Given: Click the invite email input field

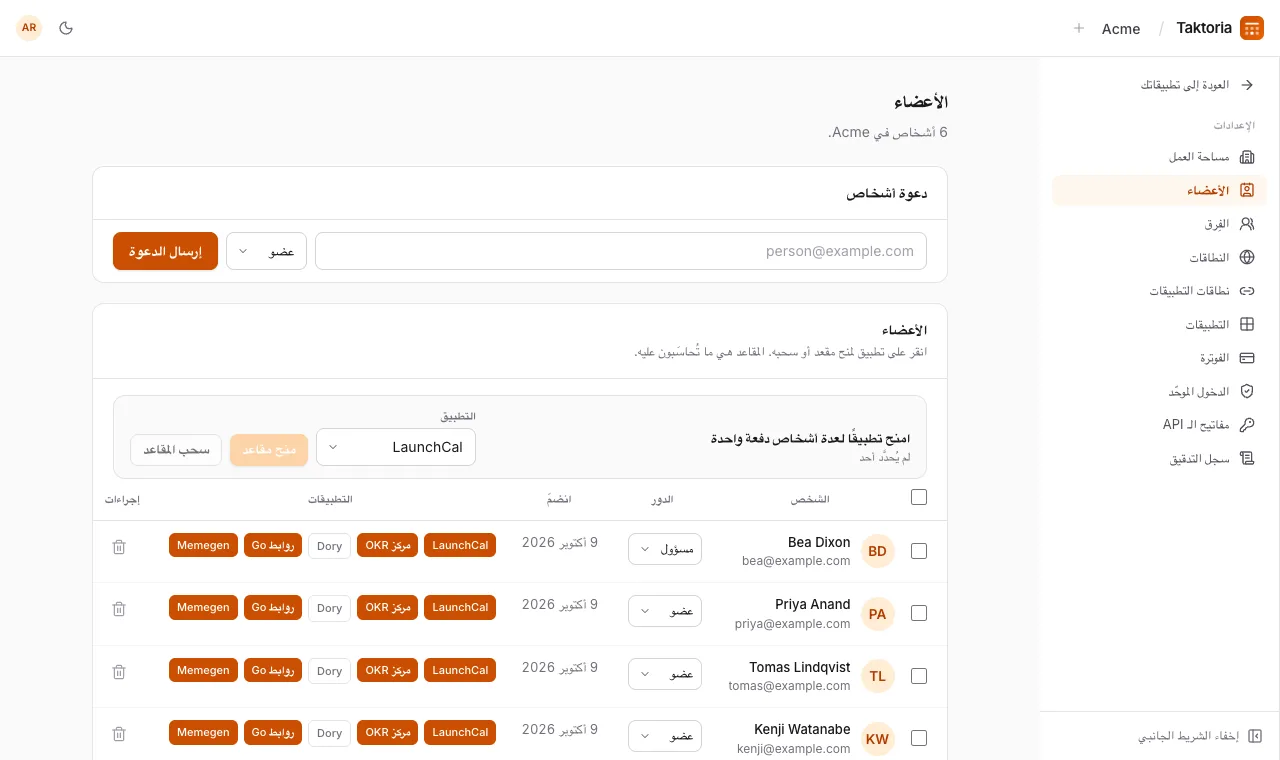Looking at the screenshot, I should pyautogui.click(x=621, y=251).
